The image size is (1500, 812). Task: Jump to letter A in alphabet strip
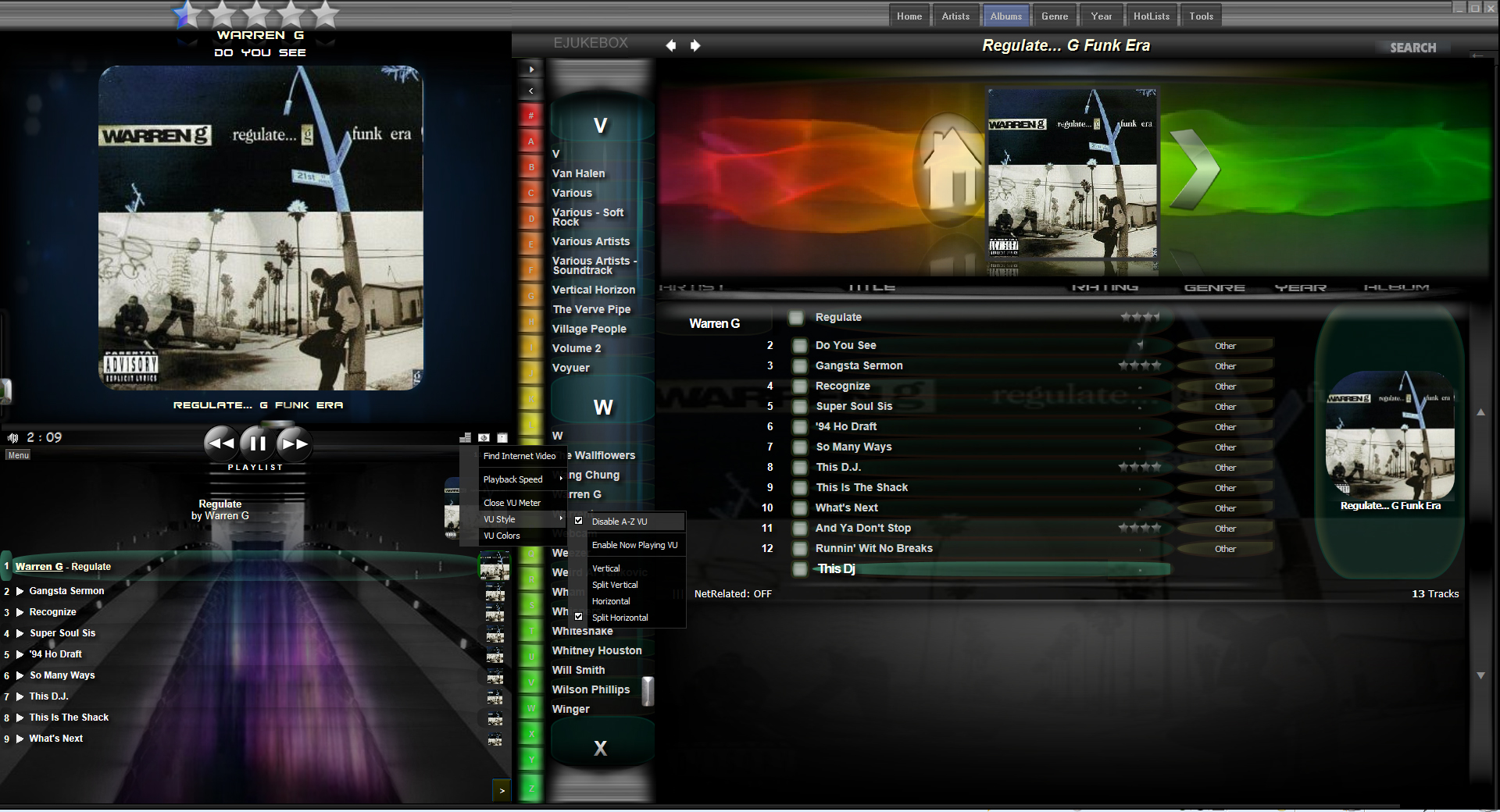click(x=531, y=141)
